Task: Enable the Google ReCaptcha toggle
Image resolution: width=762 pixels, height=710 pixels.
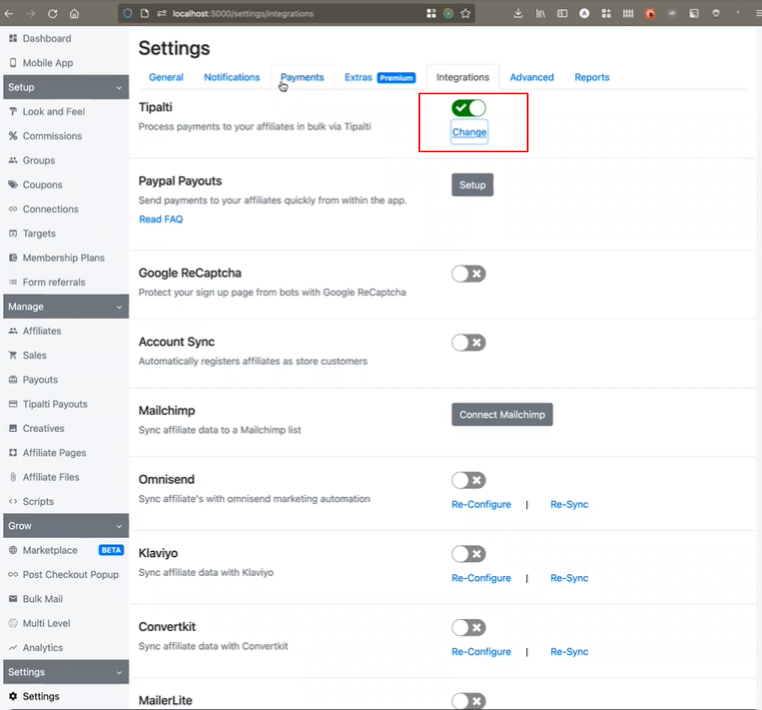Action: tap(468, 274)
